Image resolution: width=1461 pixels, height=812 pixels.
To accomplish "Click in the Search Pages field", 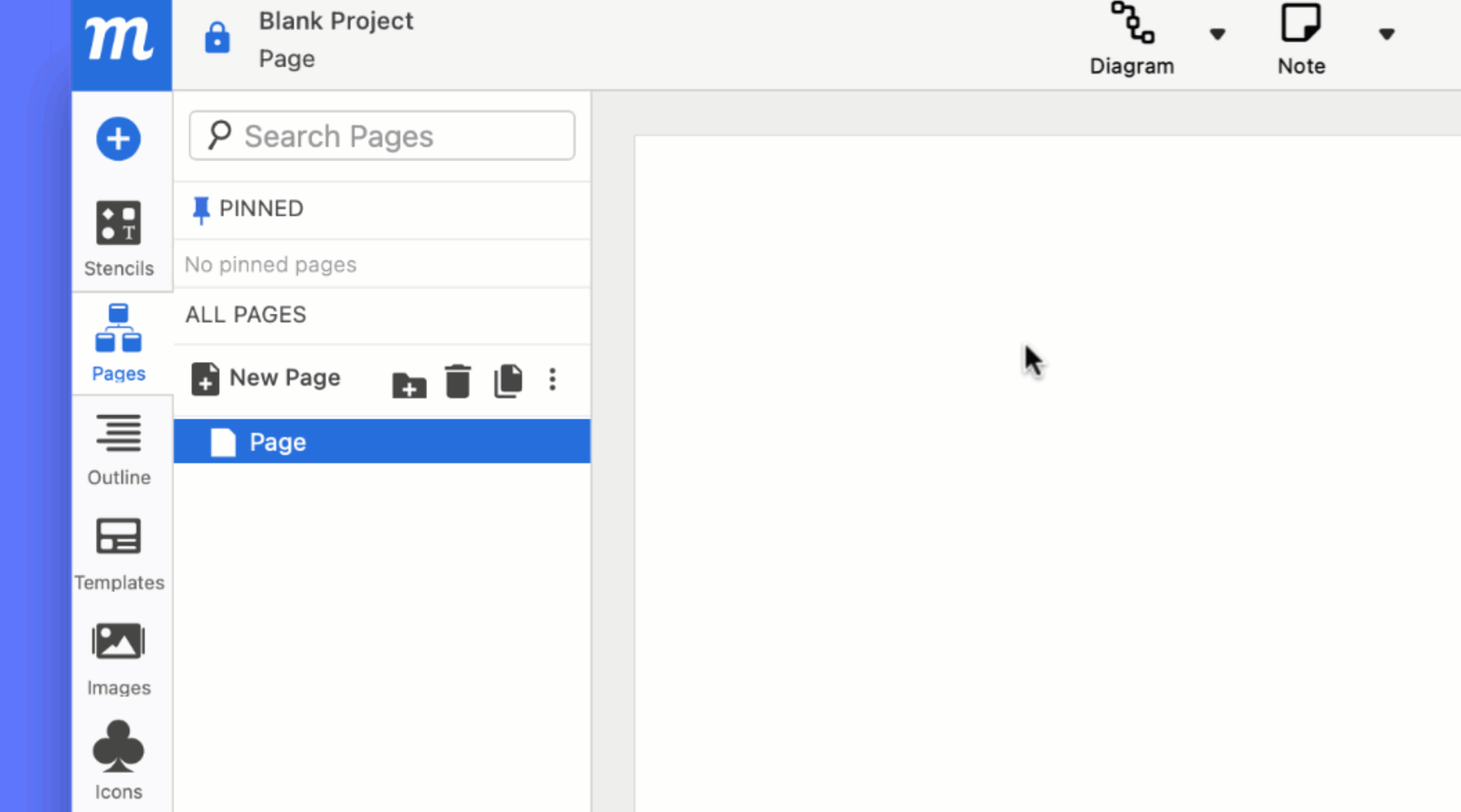I will (382, 136).
